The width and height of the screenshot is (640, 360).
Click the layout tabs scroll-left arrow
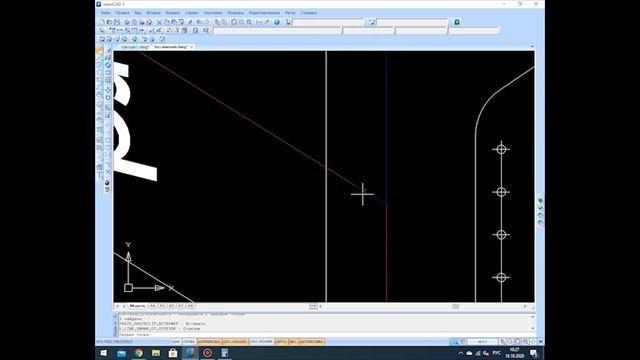pyautogui.click(x=118, y=306)
